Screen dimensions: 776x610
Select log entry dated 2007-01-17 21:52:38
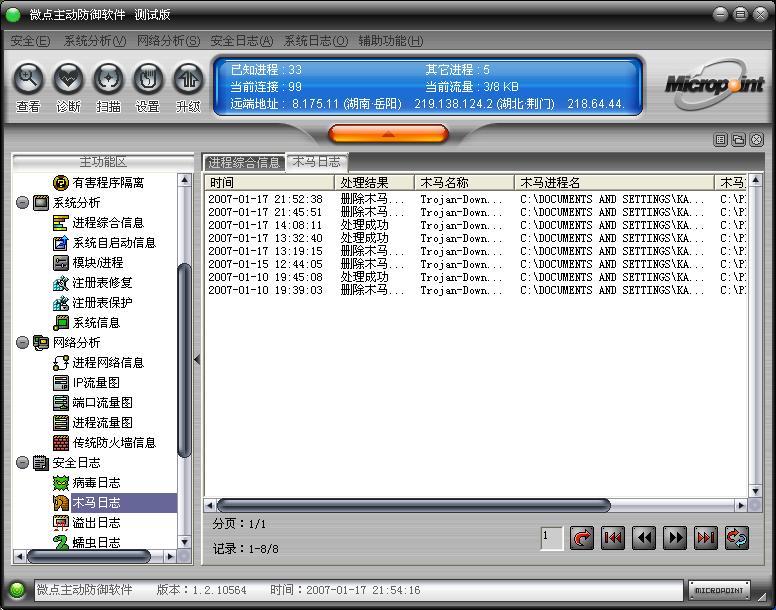(476, 199)
